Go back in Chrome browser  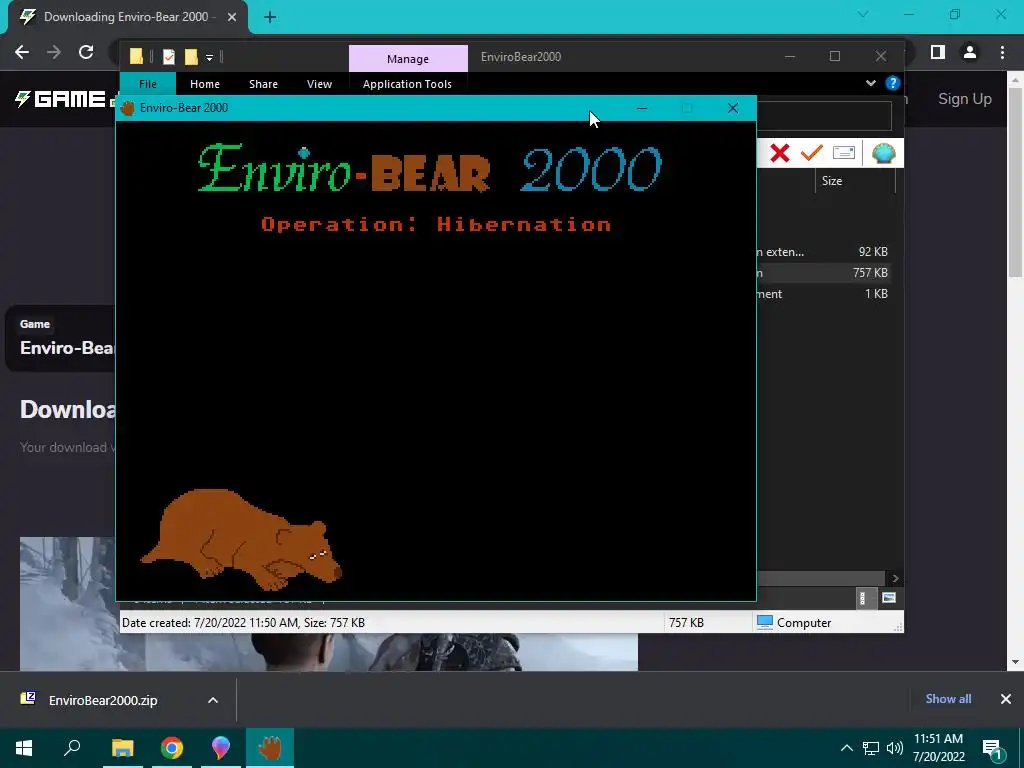[22, 52]
